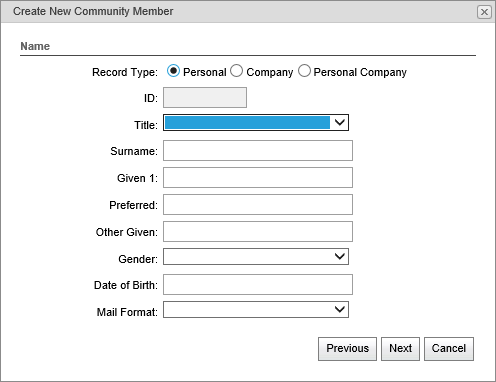The image size is (496, 382).
Task: Cancel creating the community member
Action: 449,349
